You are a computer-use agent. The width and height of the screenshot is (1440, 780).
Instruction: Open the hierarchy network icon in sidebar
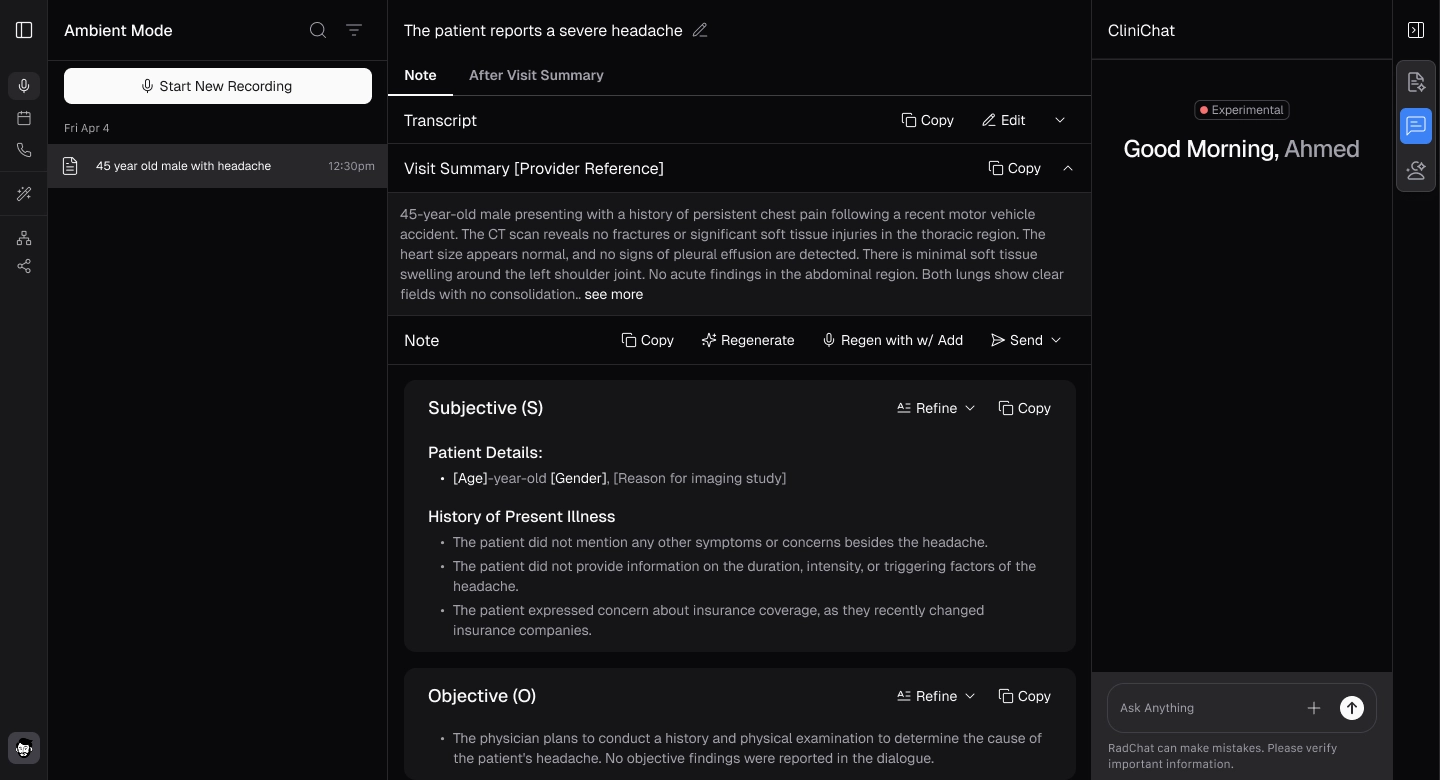tap(24, 238)
